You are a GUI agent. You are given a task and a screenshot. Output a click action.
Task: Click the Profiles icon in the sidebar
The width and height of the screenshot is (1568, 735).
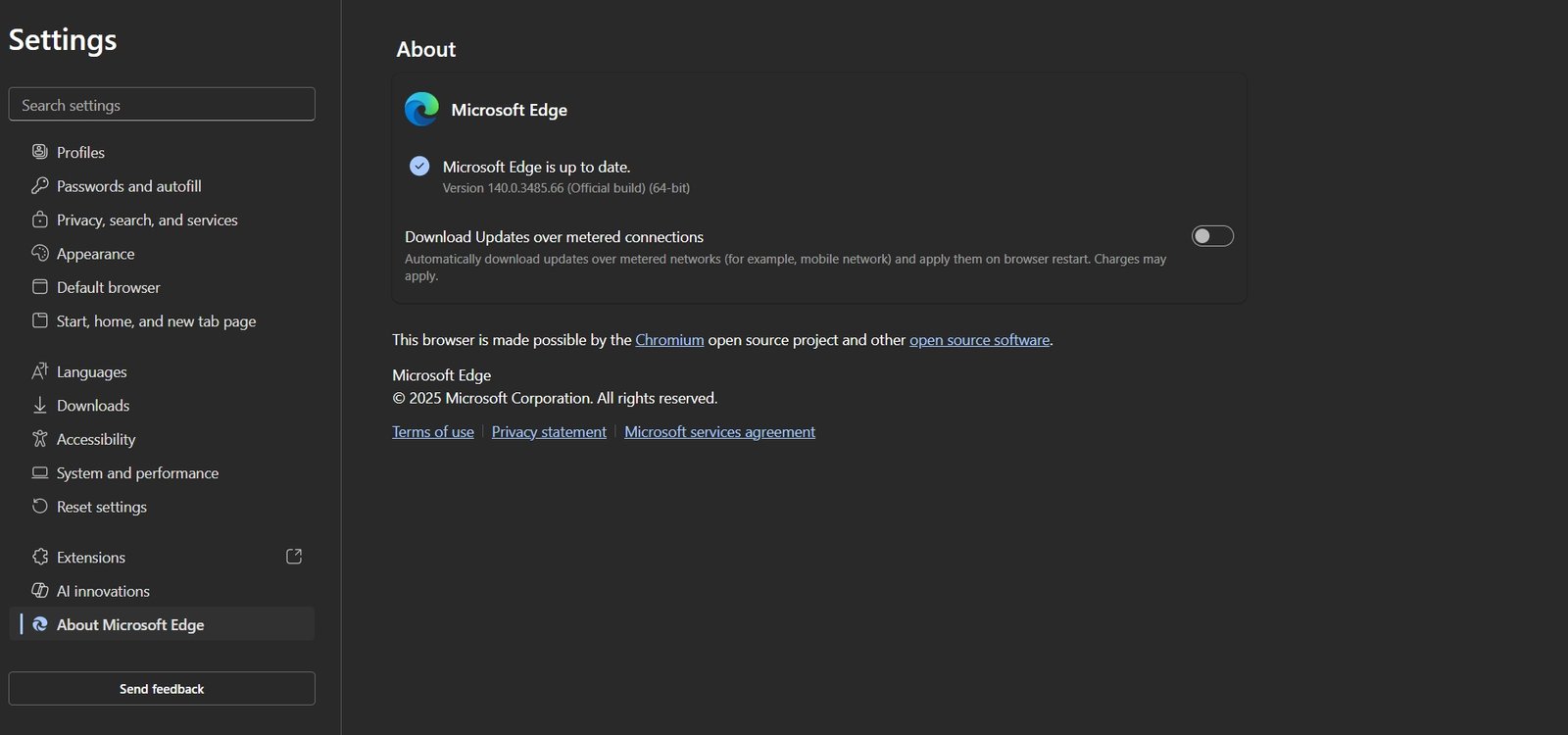click(x=40, y=152)
